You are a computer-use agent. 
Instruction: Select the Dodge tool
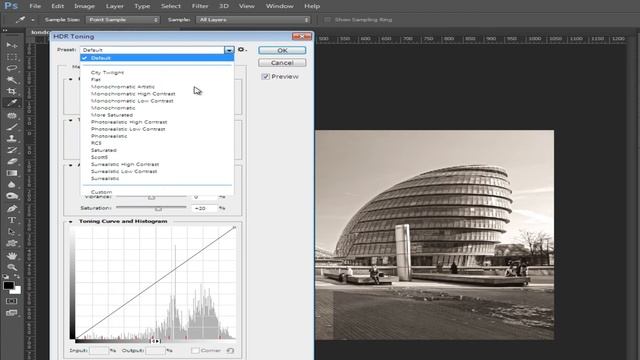[12, 196]
